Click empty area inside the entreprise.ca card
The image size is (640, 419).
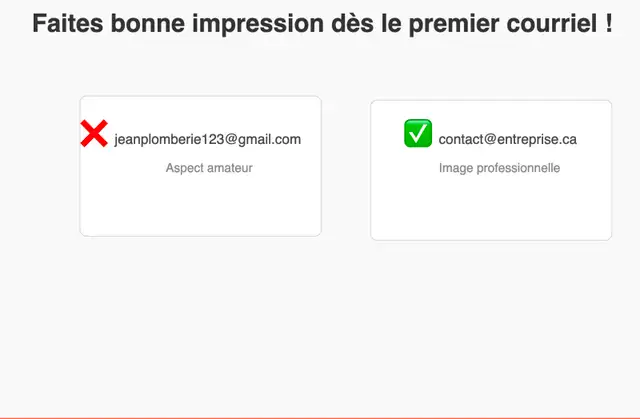[x=491, y=208]
